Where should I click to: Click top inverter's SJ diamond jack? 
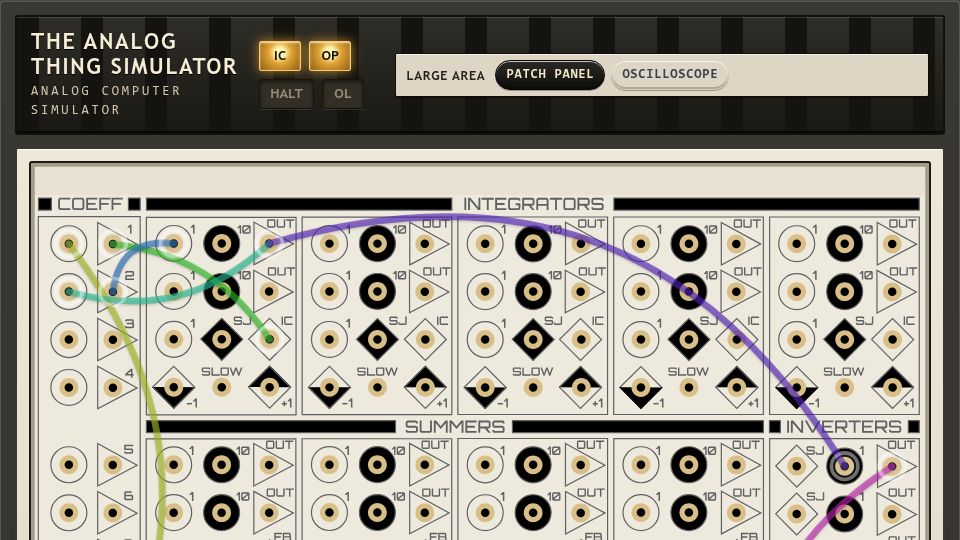pyautogui.click(x=796, y=466)
